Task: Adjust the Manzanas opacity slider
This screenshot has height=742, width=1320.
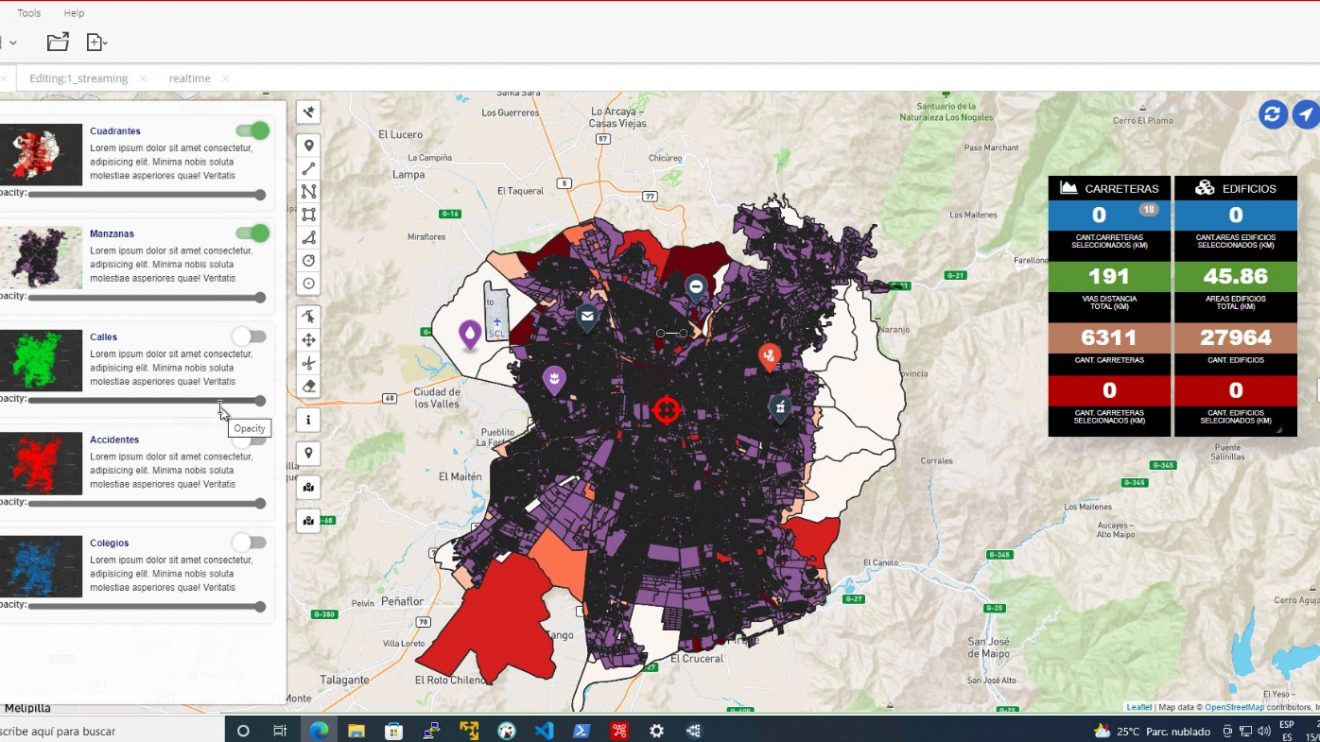Action: tap(146, 297)
